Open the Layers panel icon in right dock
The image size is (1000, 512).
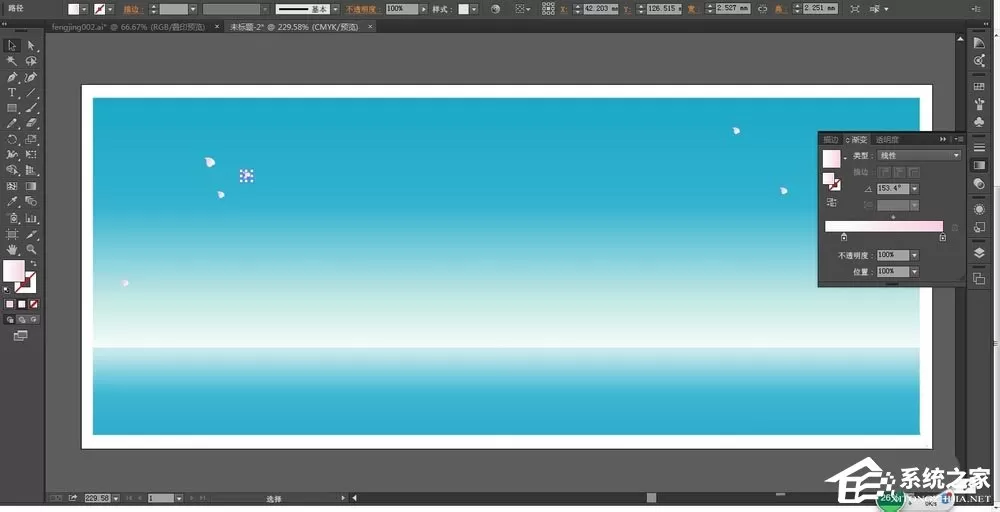979,253
